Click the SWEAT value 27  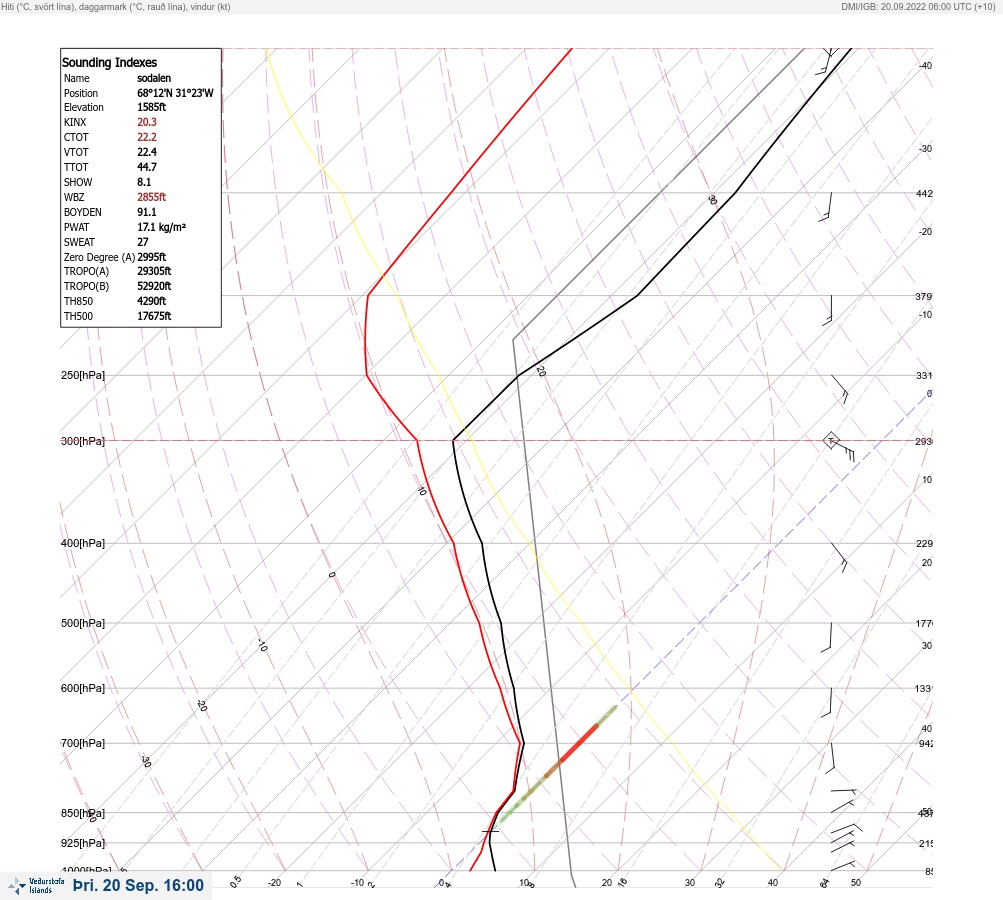coord(143,242)
